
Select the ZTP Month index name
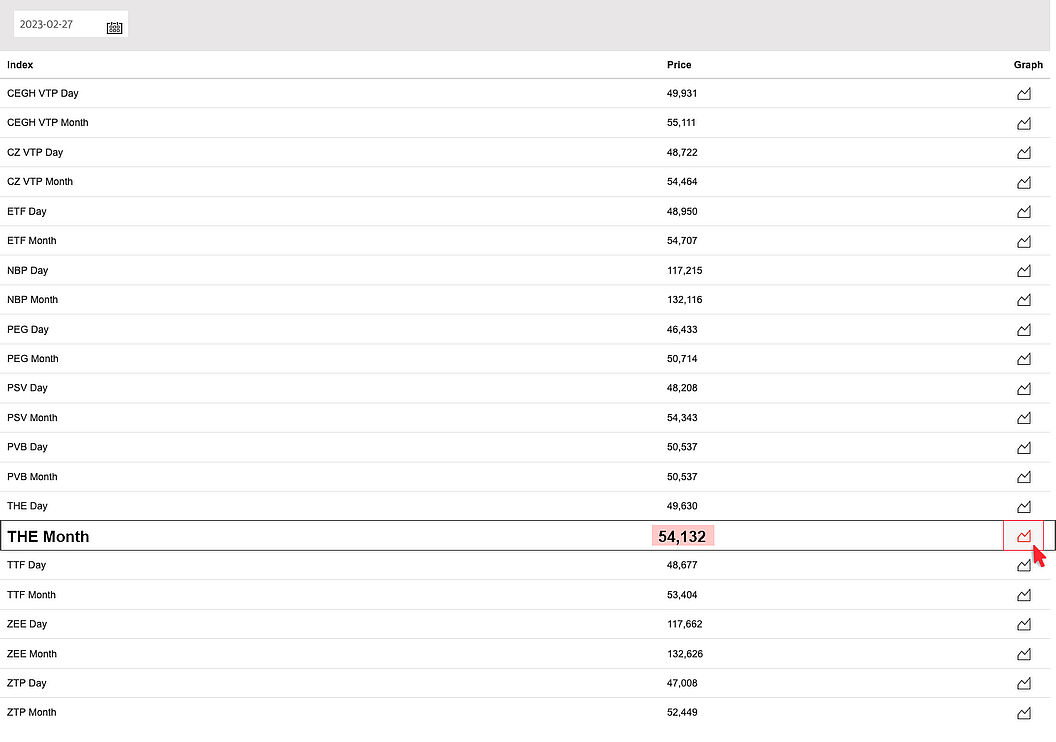[x=32, y=712]
